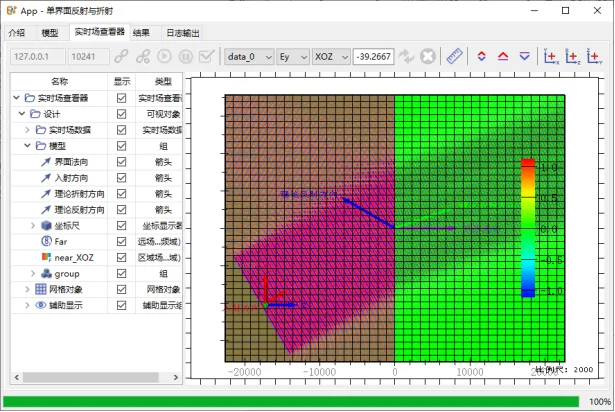615x412 pixels.
Task: Click the gray X cancel icon
Action: [428, 57]
